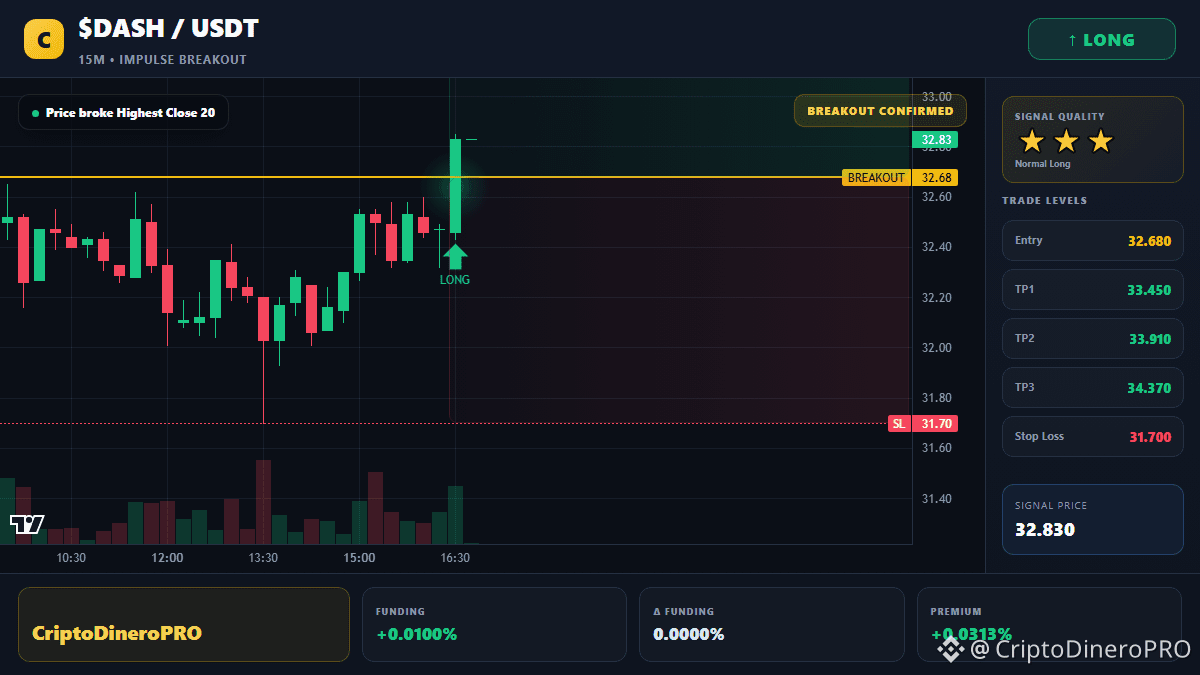This screenshot has height=675, width=1200.
Task: Click the 31.40 price axis label
Action: pyautogui.click(x=936, y=499)
